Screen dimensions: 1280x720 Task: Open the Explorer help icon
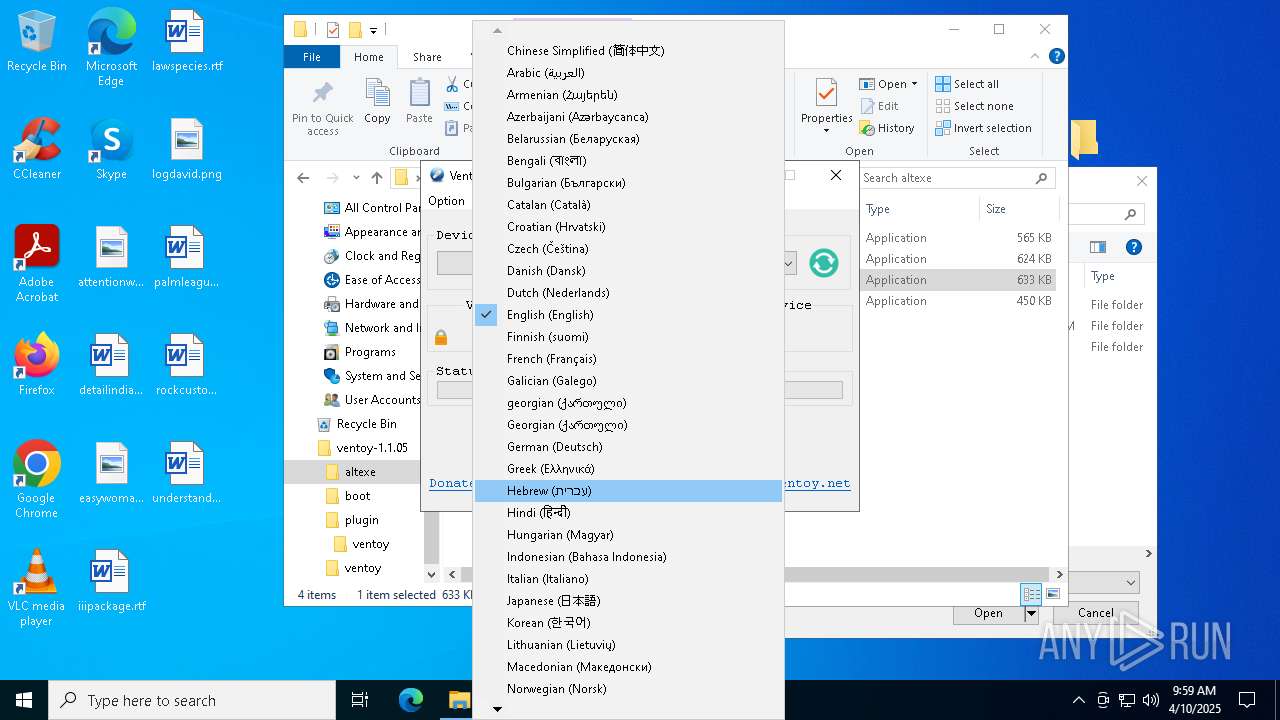[1056, 57]
